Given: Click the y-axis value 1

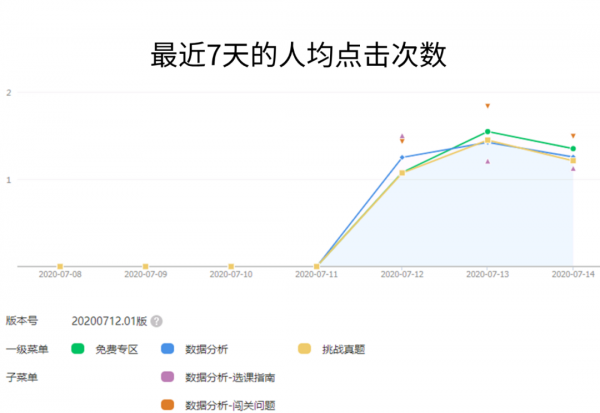Looking at the screenshot, I should [x=8, y=180].
